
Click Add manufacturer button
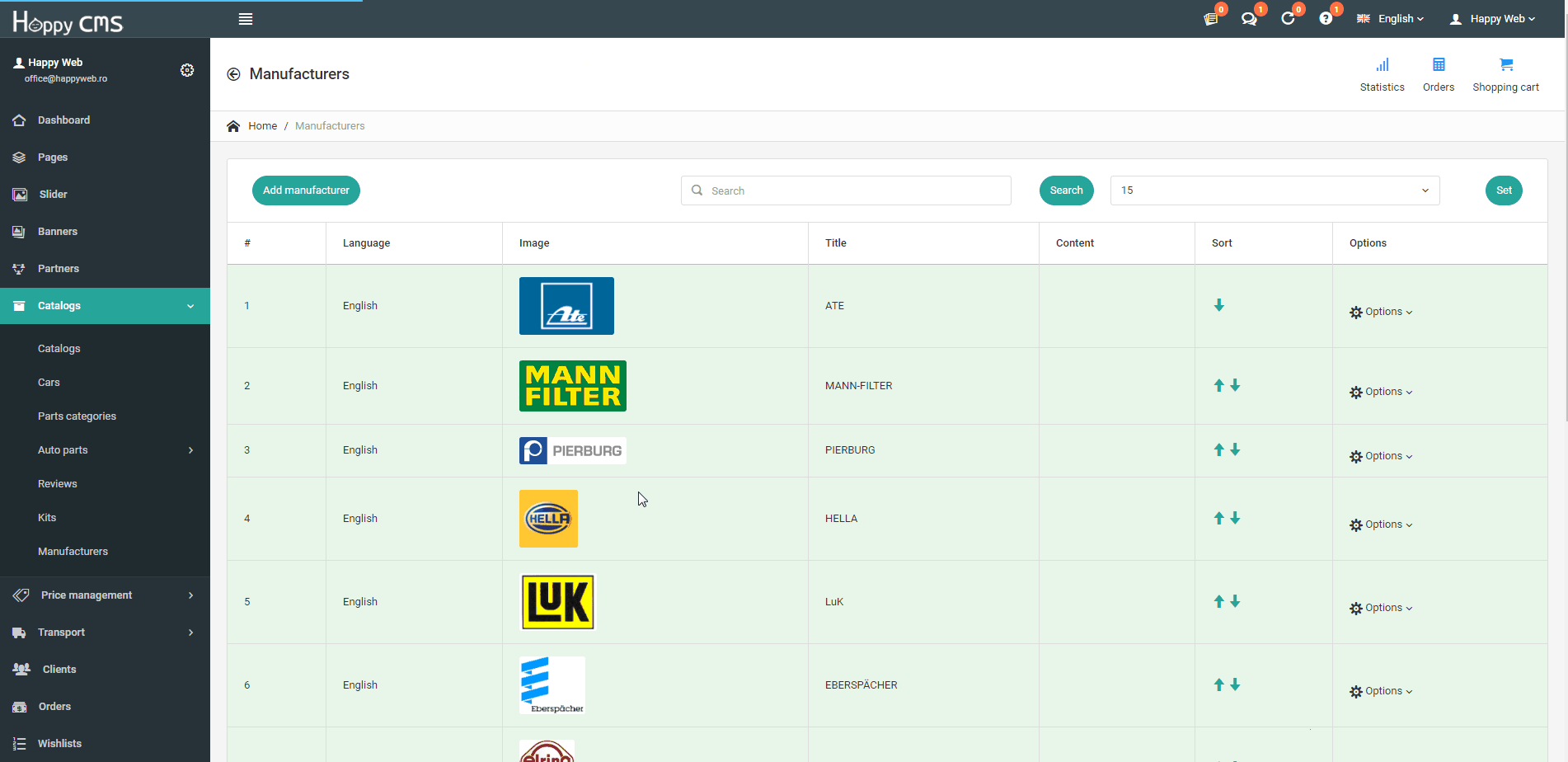coord(306,190)
